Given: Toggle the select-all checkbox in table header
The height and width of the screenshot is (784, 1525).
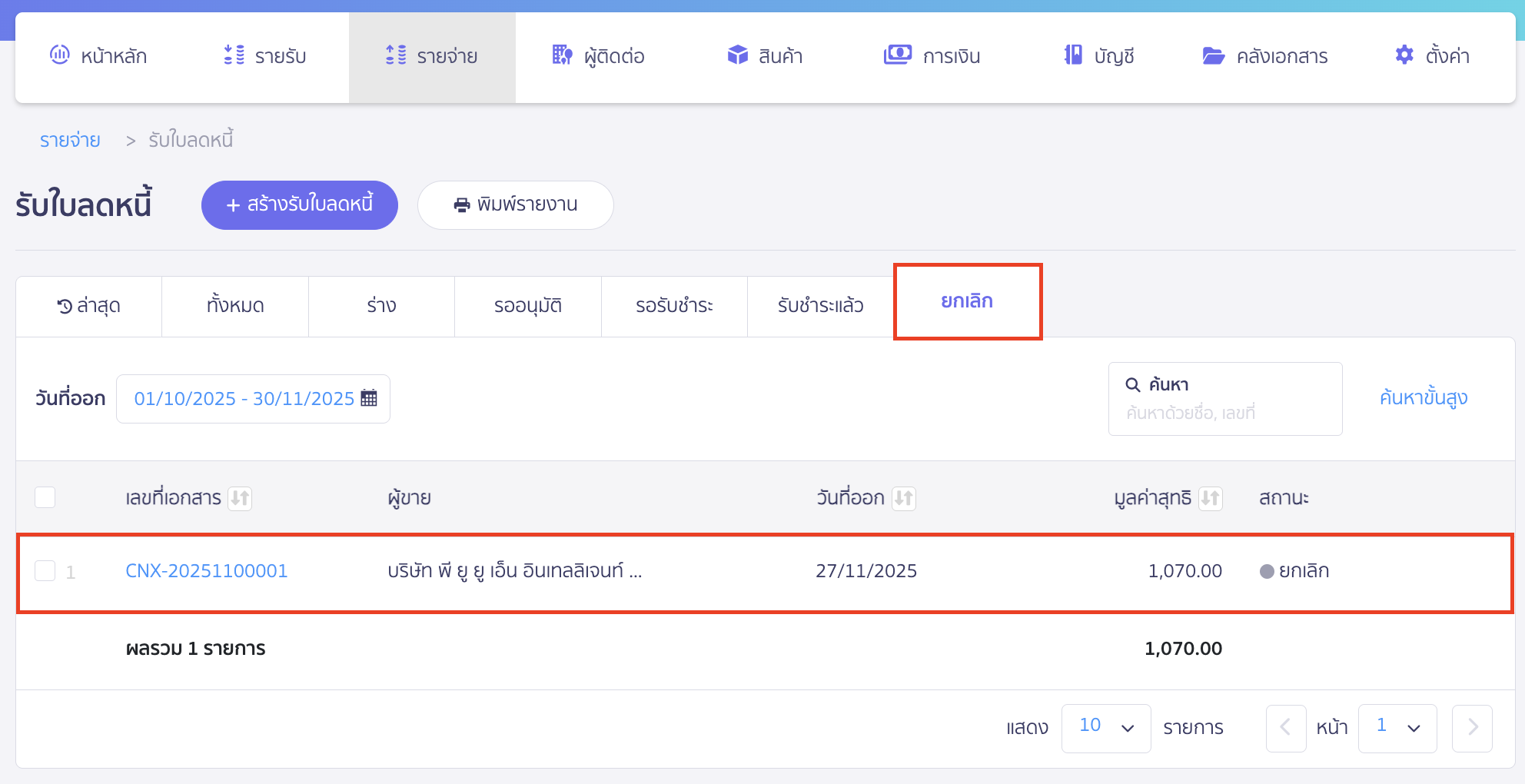Looking at the screenshot, I should tap(45, 497).
